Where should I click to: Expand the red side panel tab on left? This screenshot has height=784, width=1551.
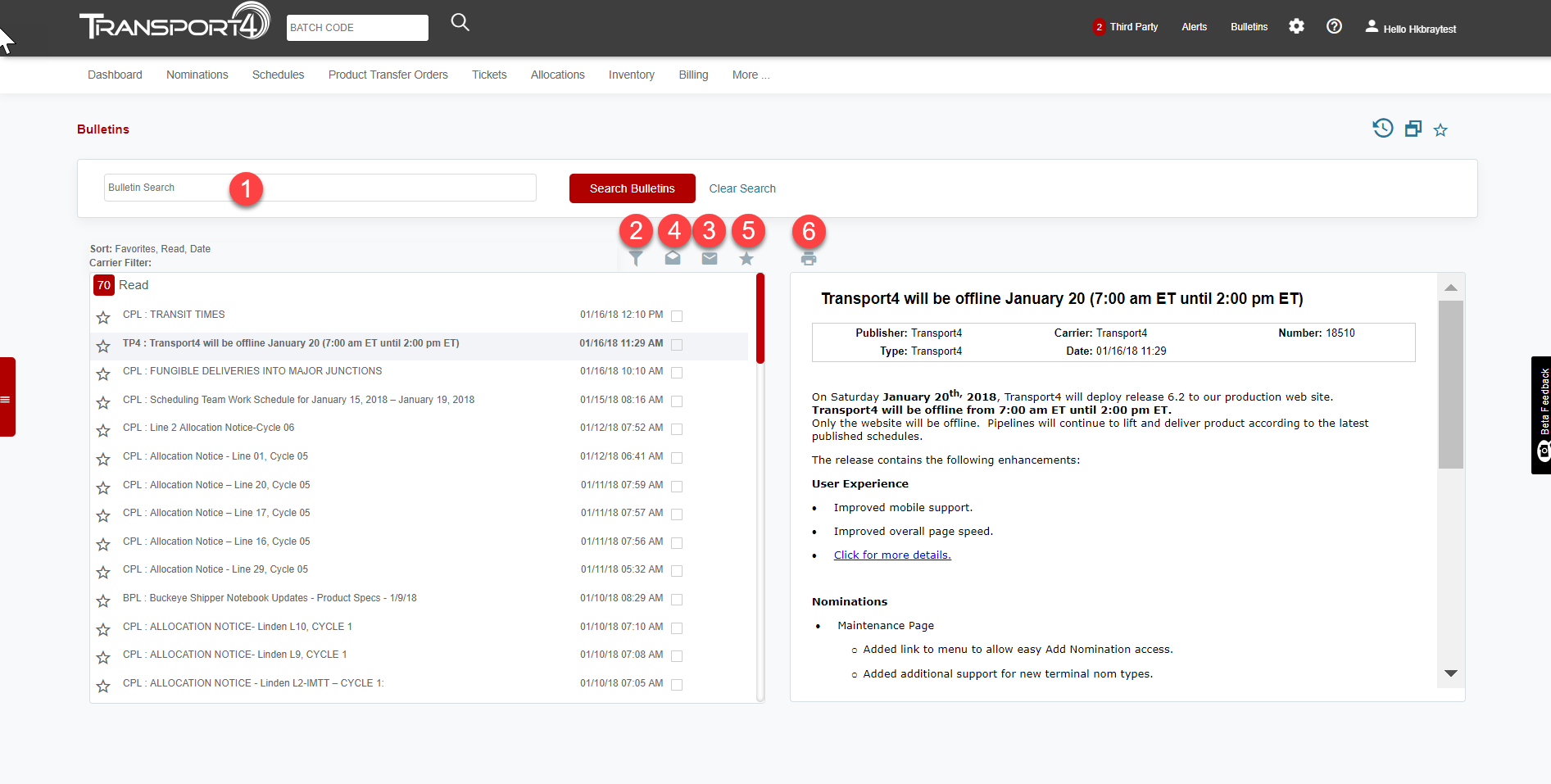(7, 397)
